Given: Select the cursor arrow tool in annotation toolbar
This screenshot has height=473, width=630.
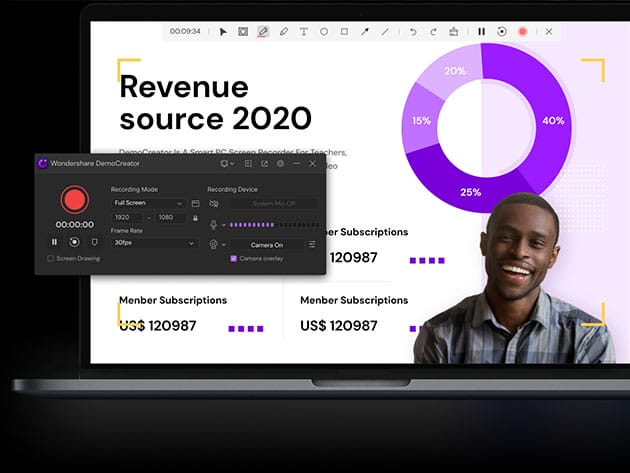Looking at the screenshot, I should coord(223,32).
